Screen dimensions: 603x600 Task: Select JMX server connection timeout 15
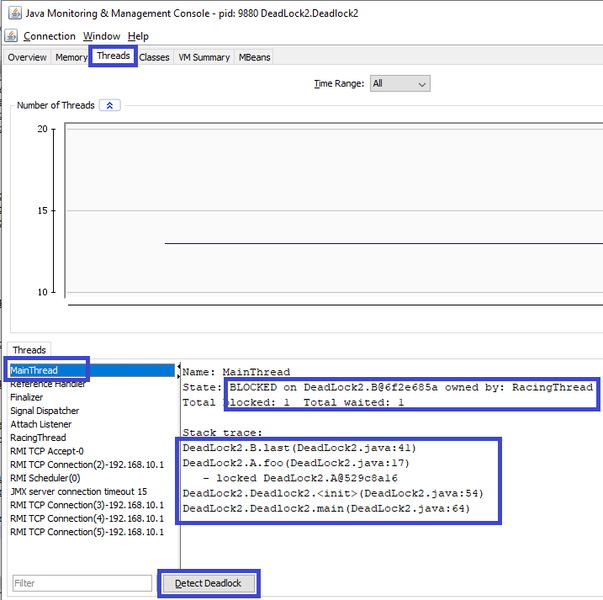(92, 492)
